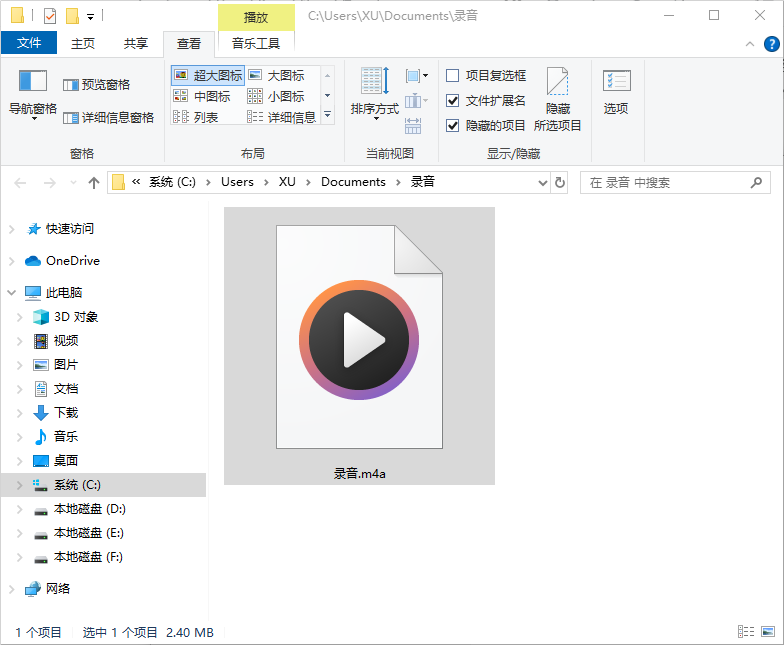Click the 在 录音 中搜索 search box
Viewport: 784px width, 645px height.
coord(665,182)
